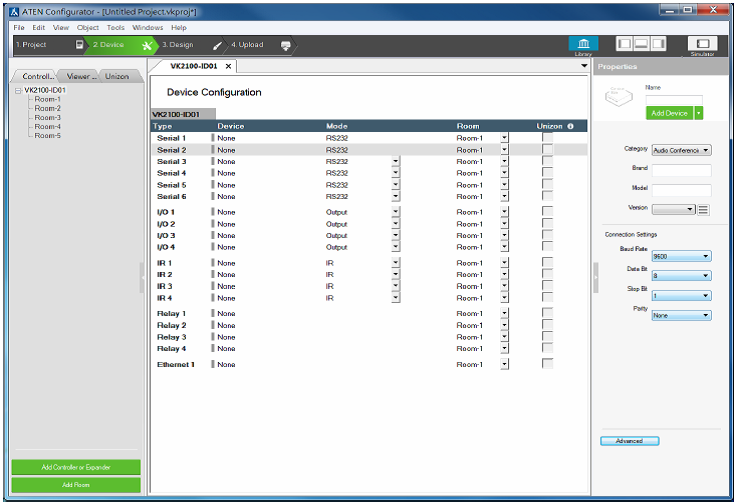This screenshot has width=736, height=504.
Task: Close the VK2100-ID01 tab
Action: coord(228,66)
